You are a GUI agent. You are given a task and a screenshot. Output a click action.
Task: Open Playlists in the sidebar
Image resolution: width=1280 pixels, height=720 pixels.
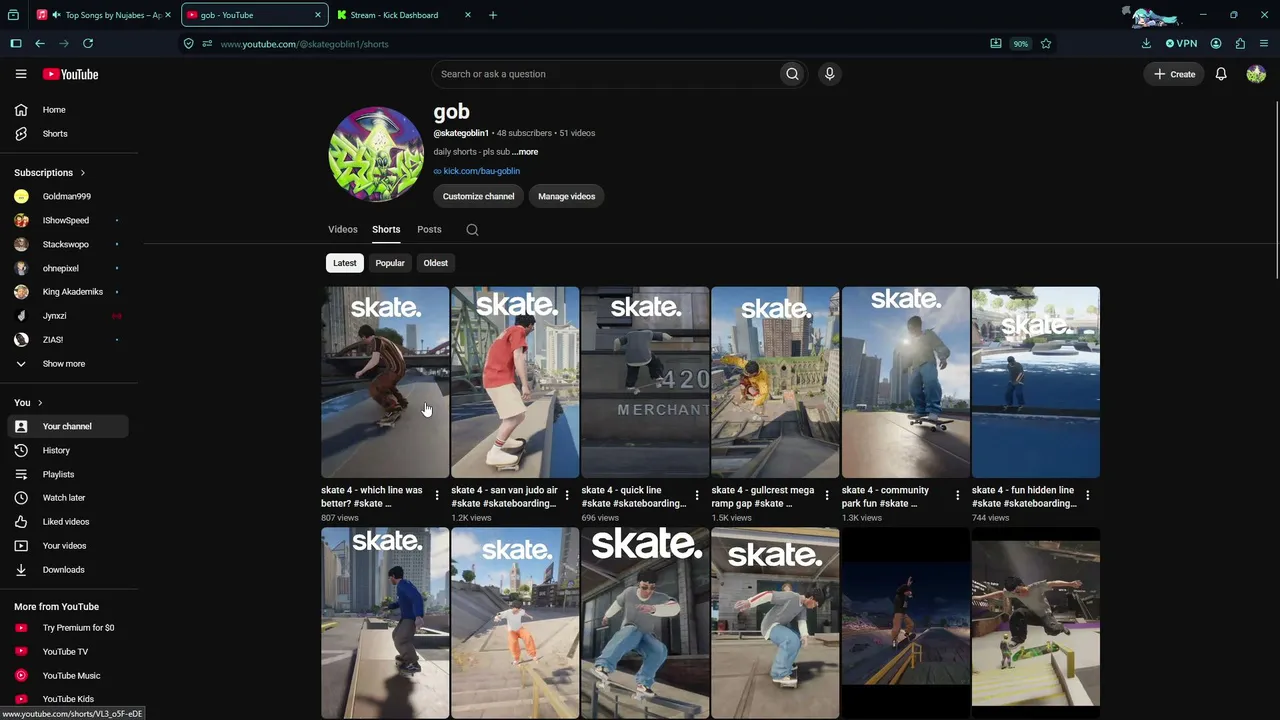68,474
